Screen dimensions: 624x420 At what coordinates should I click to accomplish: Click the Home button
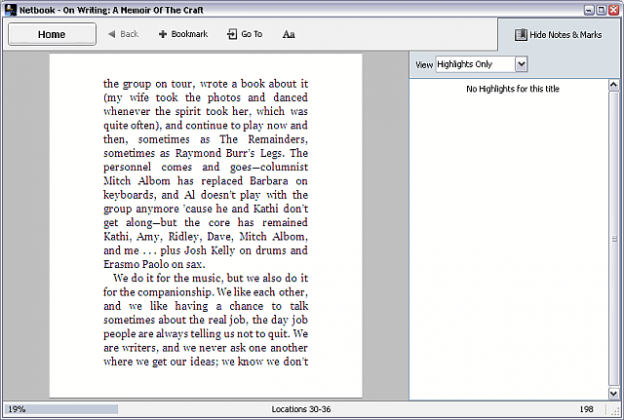pyautogui.click(x=52, y=34)
